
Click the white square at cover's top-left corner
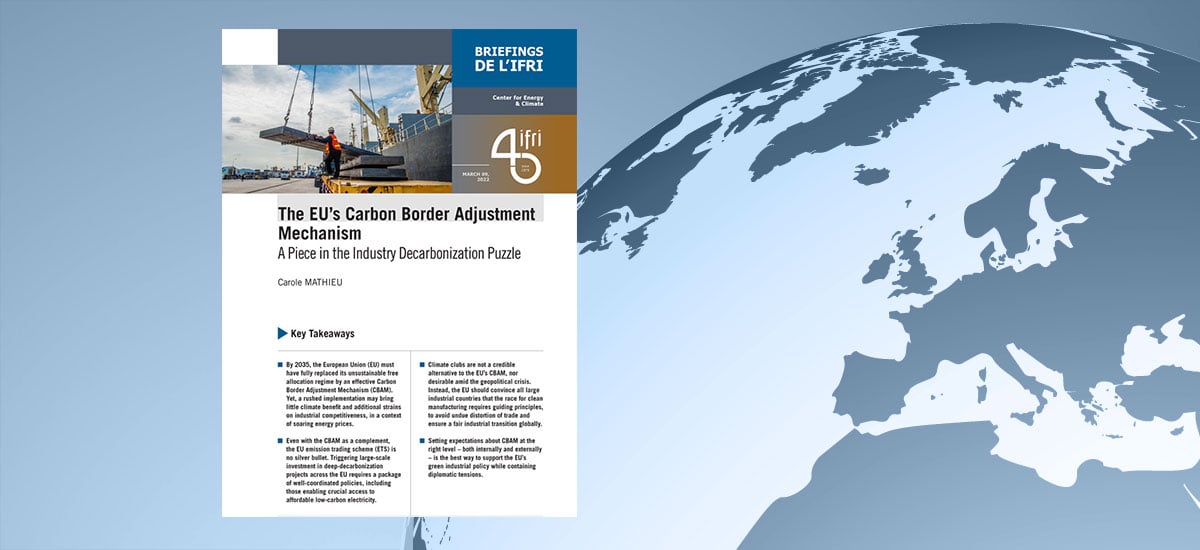tap(249, 46)
